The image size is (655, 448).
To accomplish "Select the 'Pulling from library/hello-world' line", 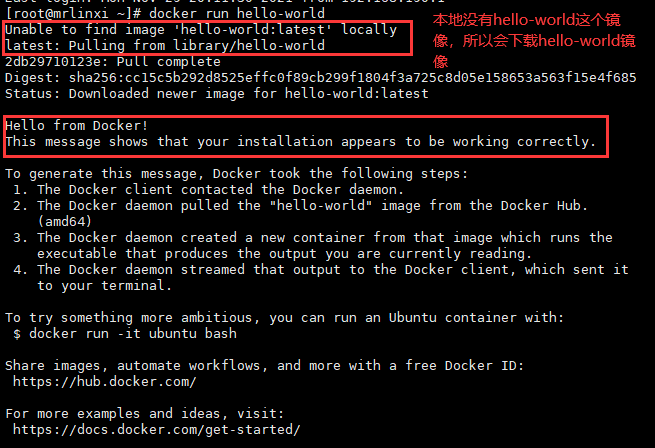I will pos(165,45).
